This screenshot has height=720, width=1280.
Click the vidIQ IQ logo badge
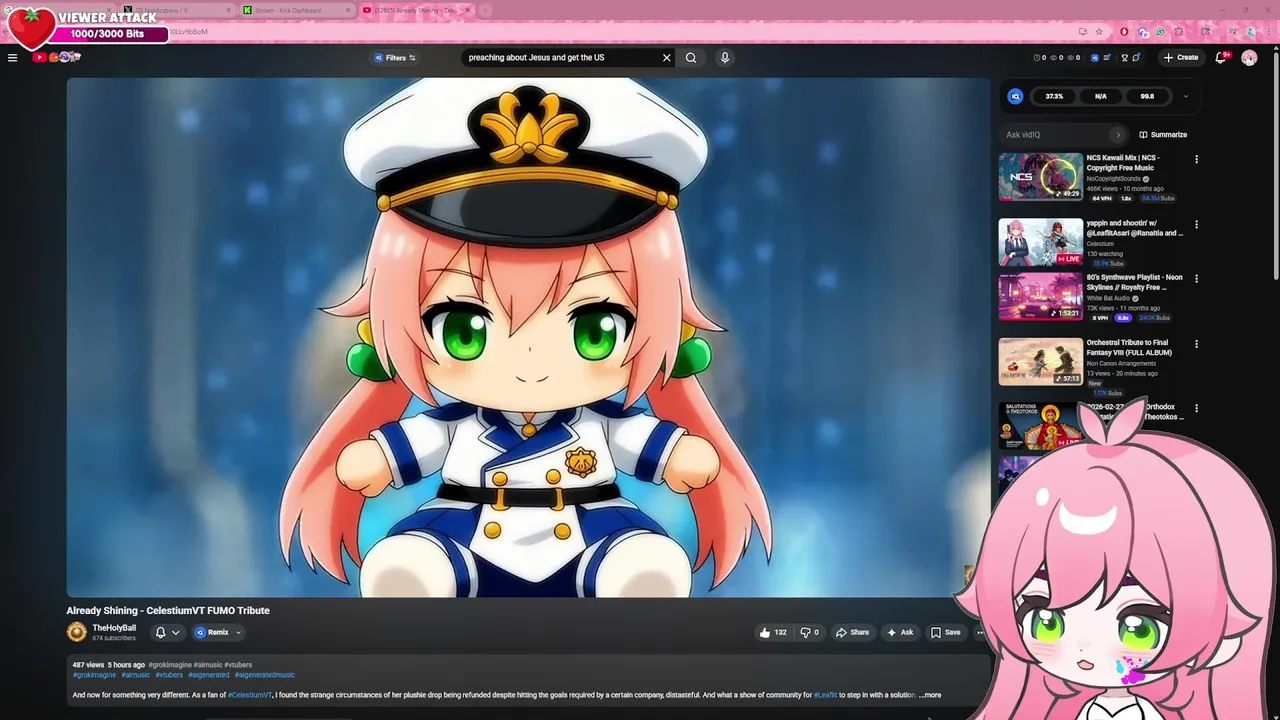1015,96
